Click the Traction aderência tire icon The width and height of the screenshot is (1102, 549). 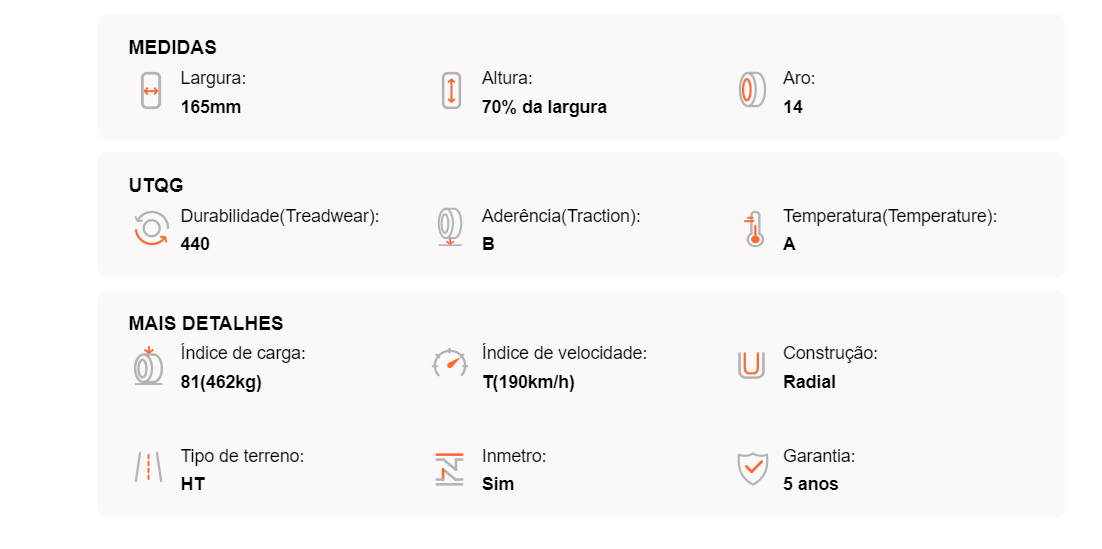click(x=450, y=228)
